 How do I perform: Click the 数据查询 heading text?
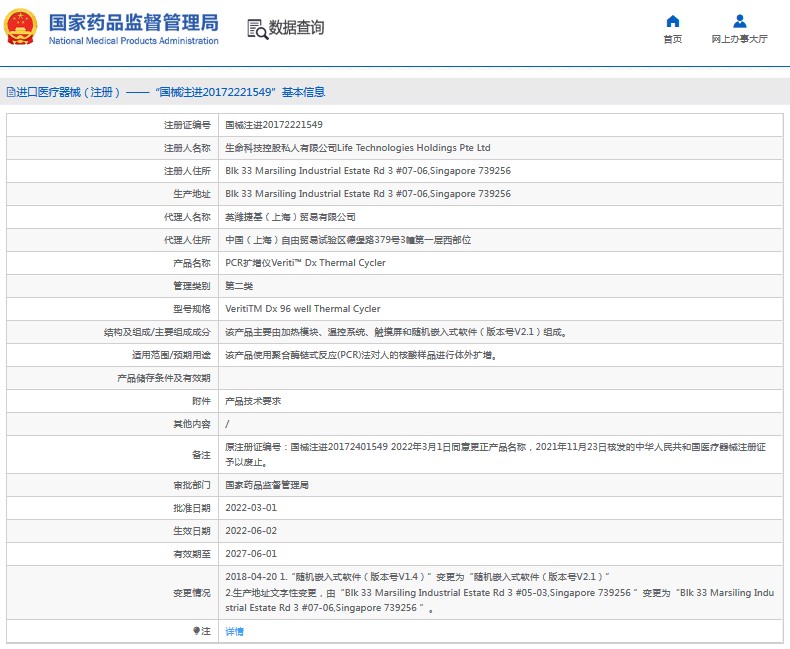coord(296,28)
